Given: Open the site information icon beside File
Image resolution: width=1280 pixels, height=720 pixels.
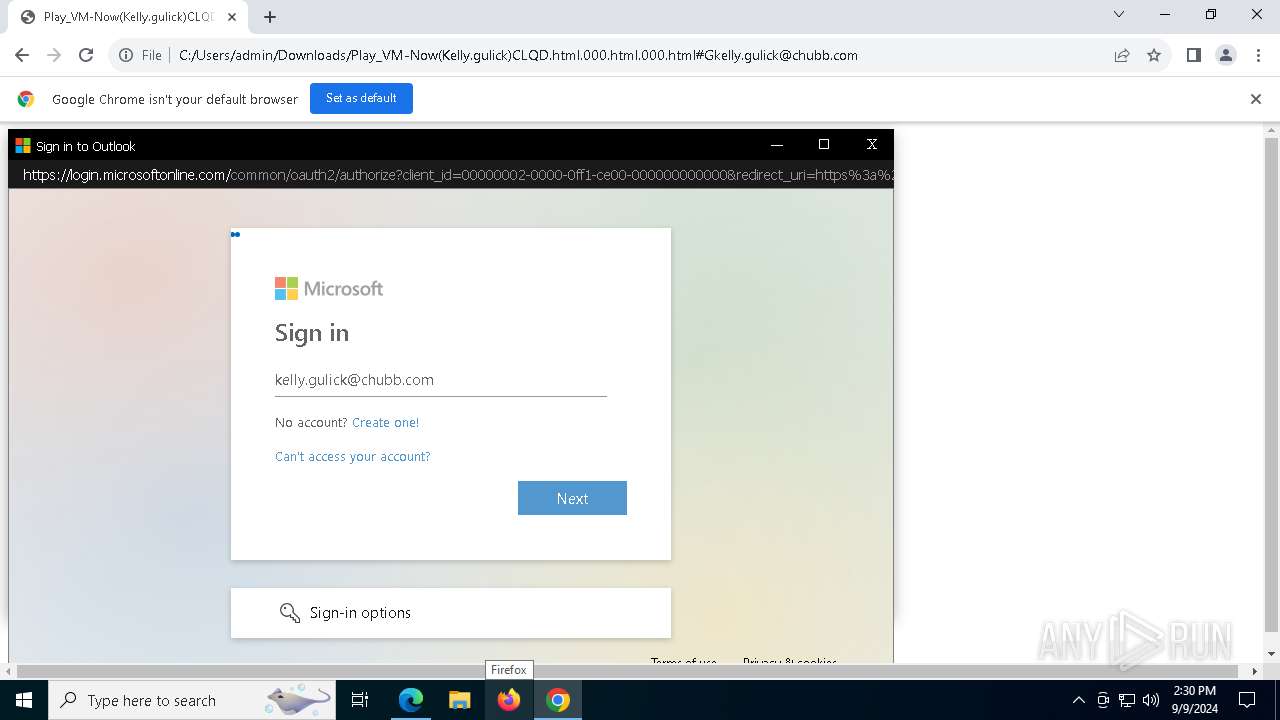Looking at the screenshot, I should pos(126,55).
